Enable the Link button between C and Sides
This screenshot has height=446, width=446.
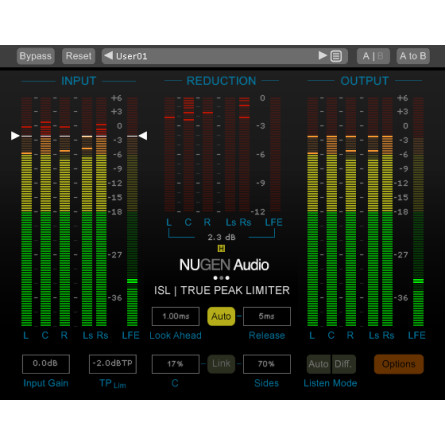(221, 364)
